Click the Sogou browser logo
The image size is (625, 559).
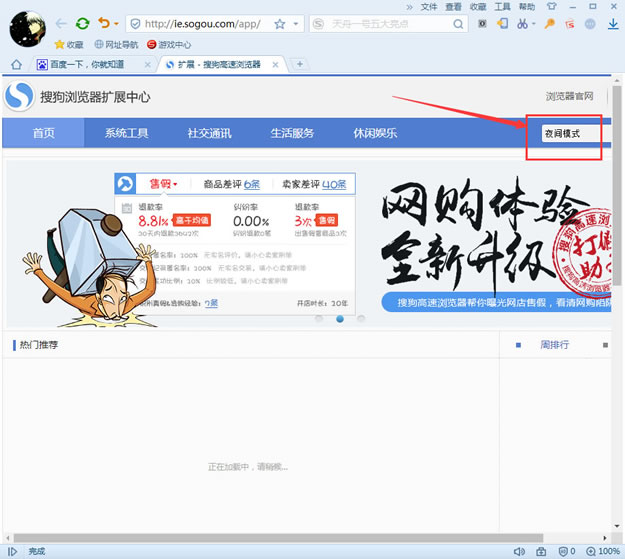click(x=19, y=96)
